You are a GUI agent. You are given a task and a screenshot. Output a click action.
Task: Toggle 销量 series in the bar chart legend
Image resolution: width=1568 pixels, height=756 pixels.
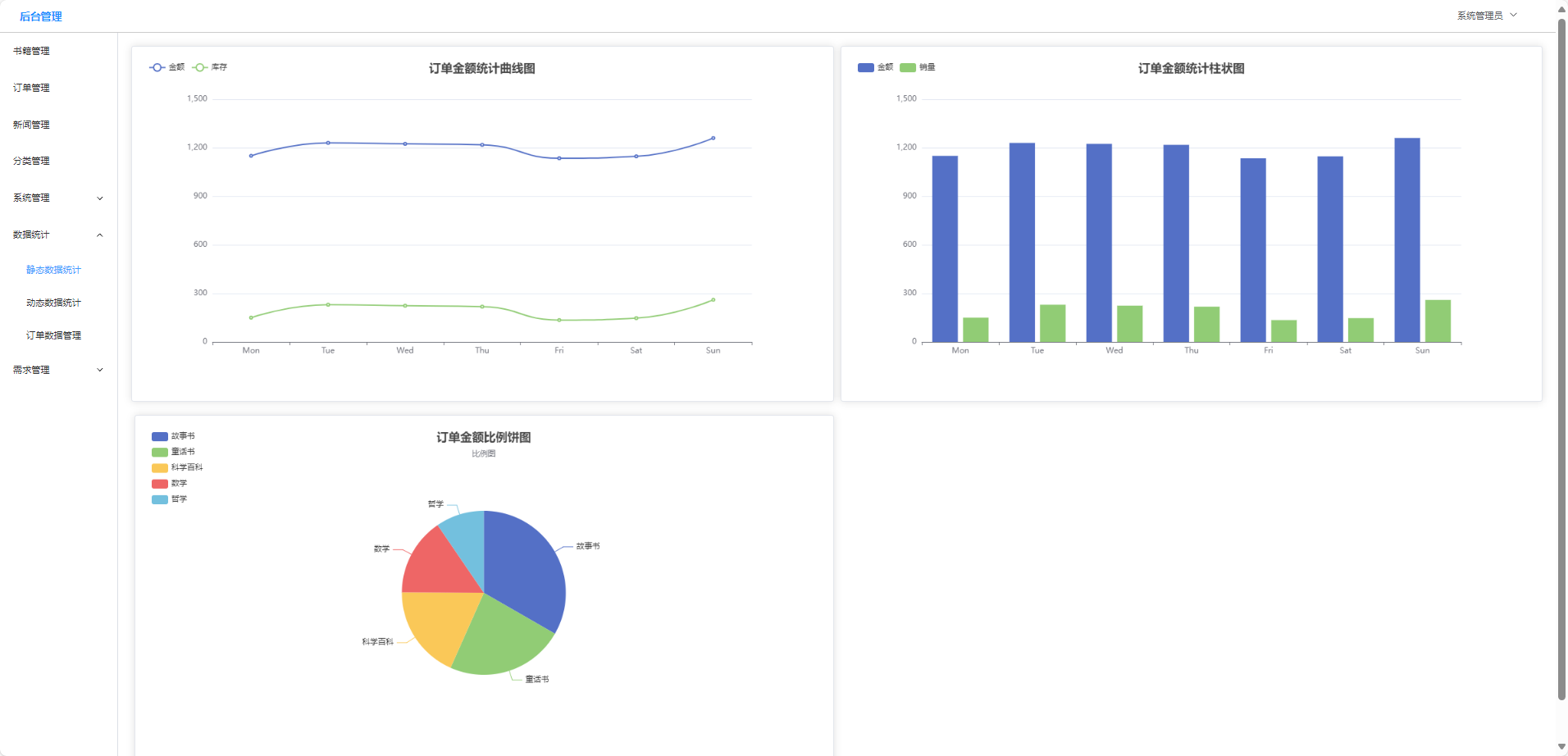[918, 67]
